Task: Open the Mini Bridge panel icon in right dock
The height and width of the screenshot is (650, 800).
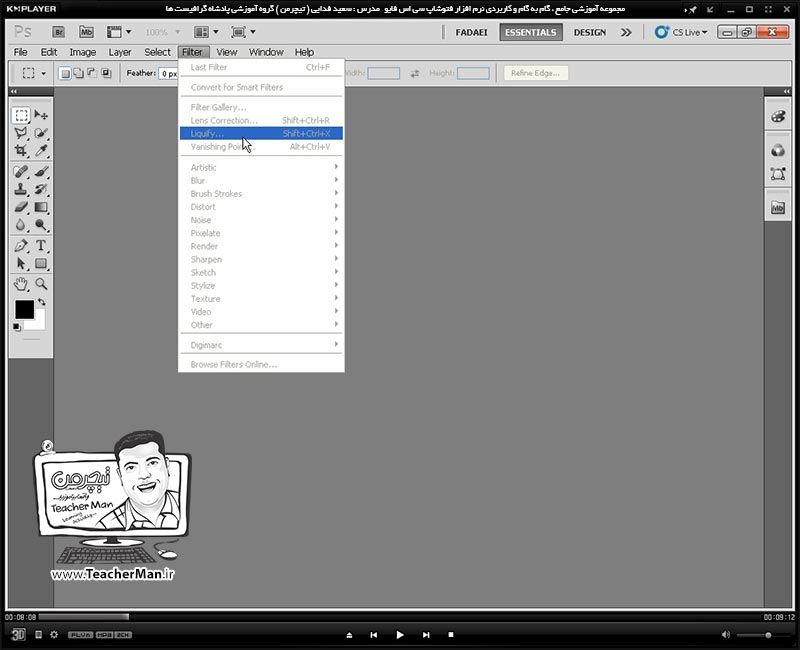Action: [778, 208]
